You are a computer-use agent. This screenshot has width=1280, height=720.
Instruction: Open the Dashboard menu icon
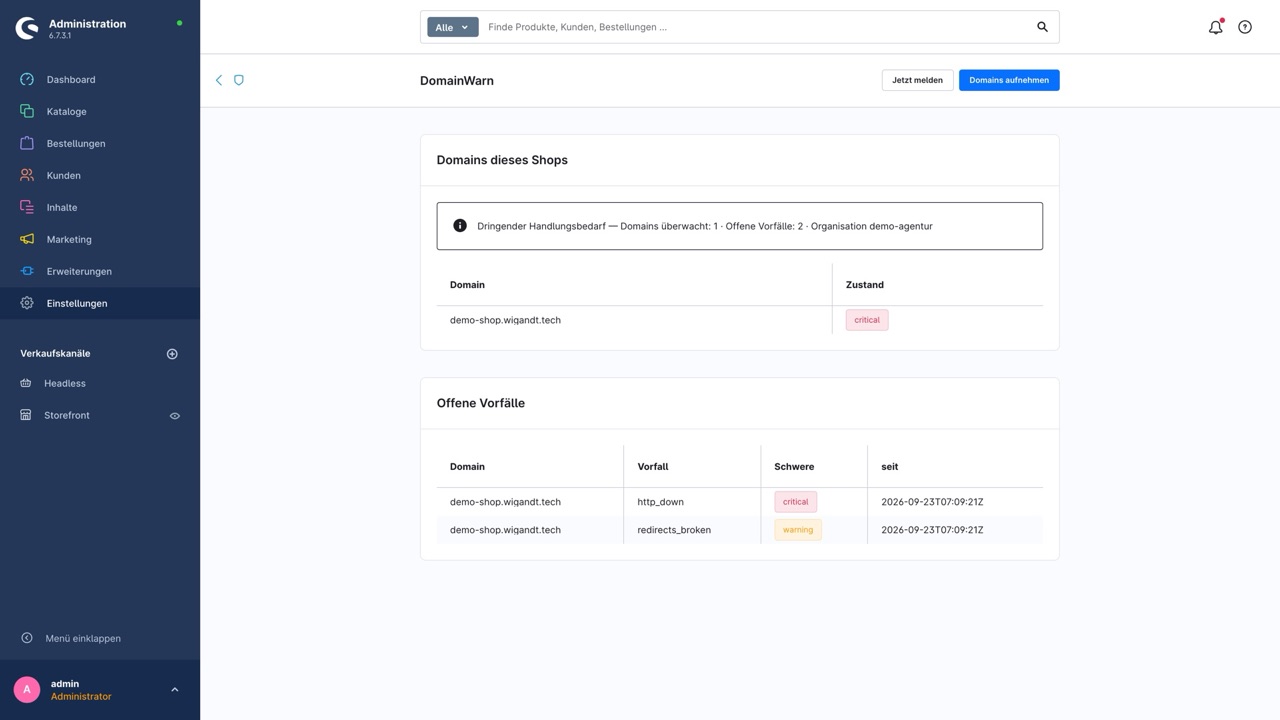click(x=27, y=79)
